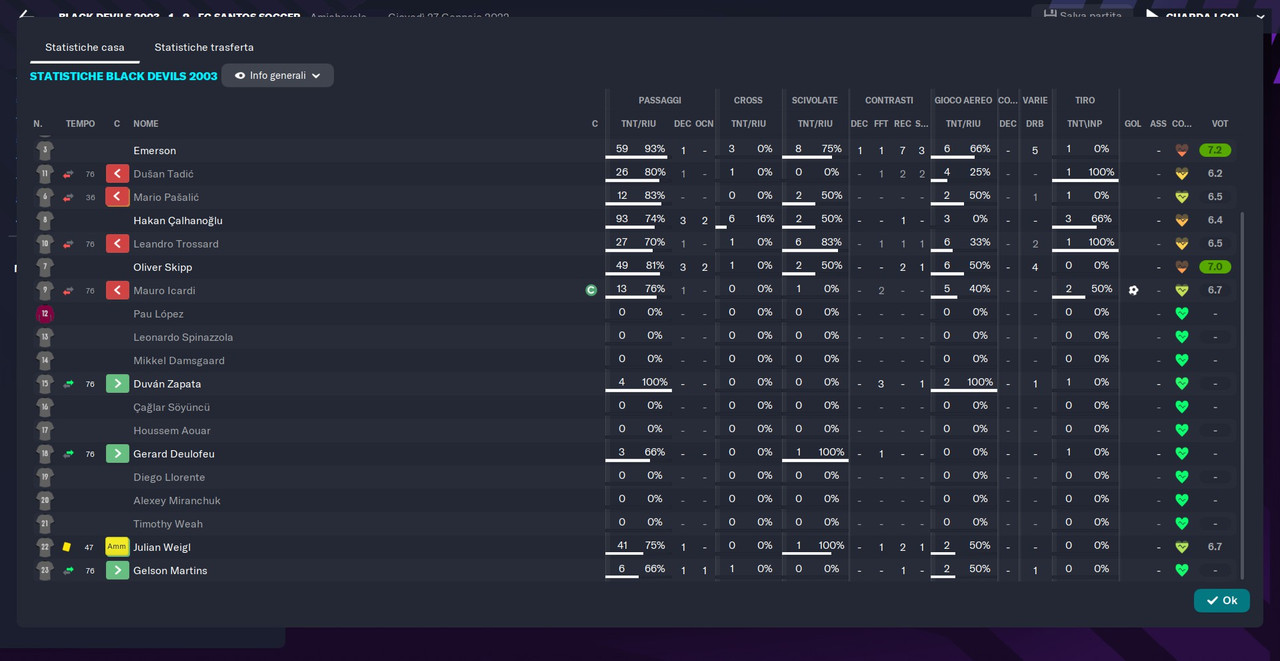Screen dimensions: 1280x661
Task: Sort by the ASS column header
Action: click(1158, 124)
